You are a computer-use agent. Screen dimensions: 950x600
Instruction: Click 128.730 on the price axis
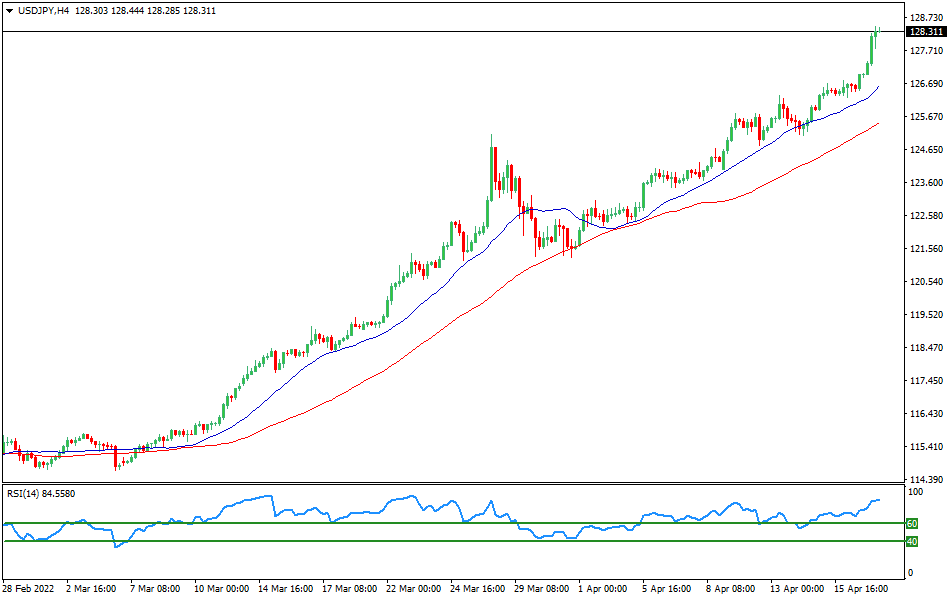click(925, 18)
